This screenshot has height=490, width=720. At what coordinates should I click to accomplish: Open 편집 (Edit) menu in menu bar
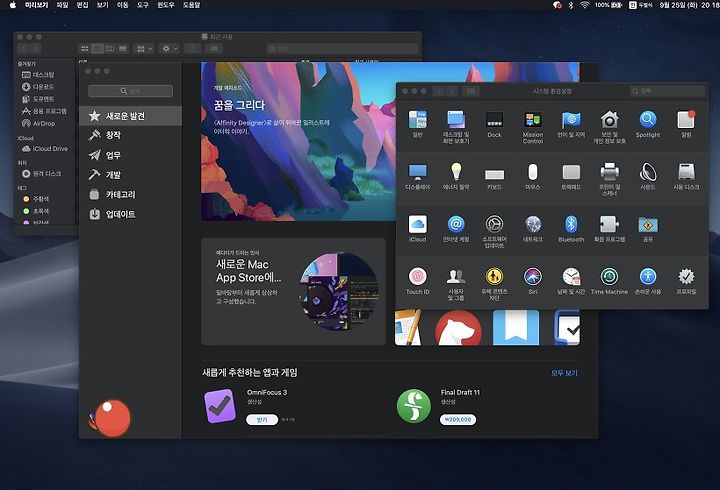click(x=82, y=5)
